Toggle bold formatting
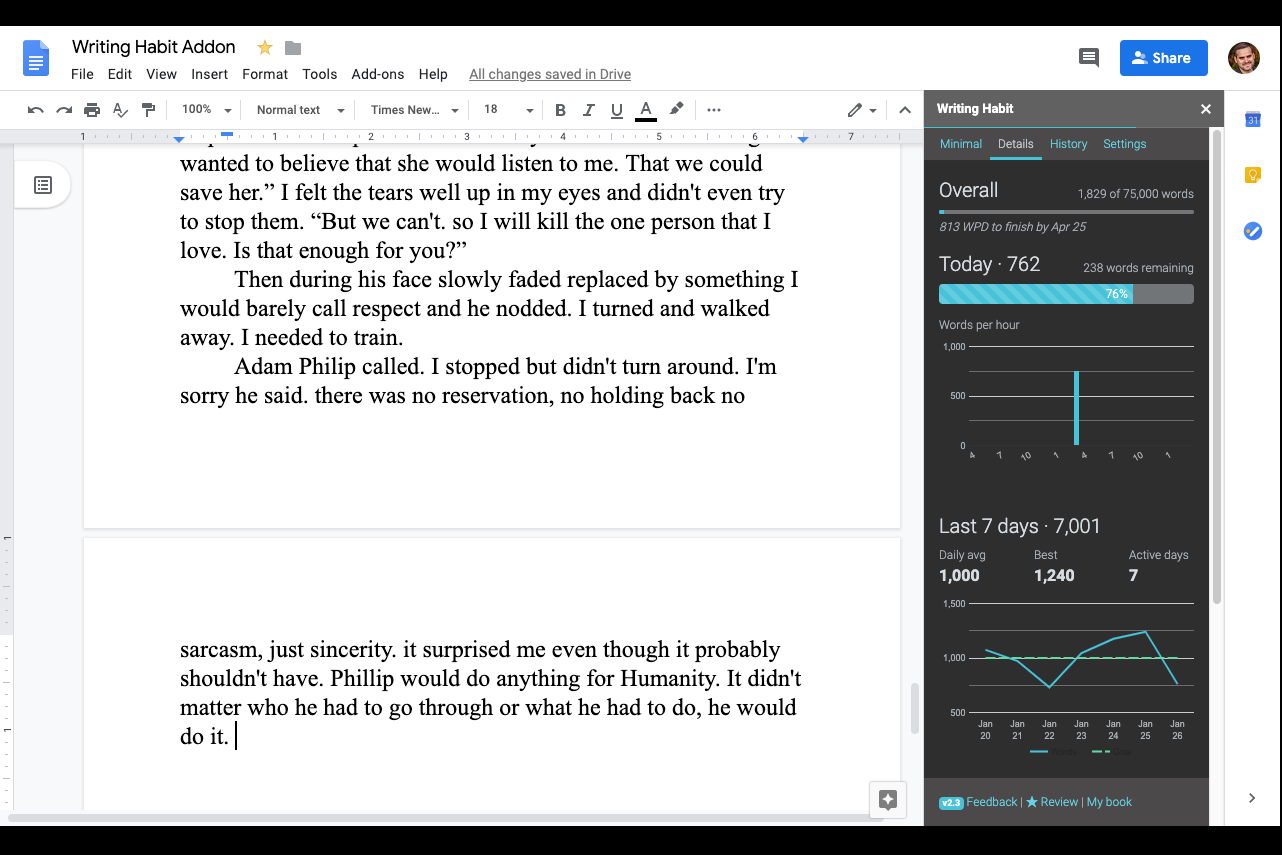The image size is (1282, 855). (560, 110)
